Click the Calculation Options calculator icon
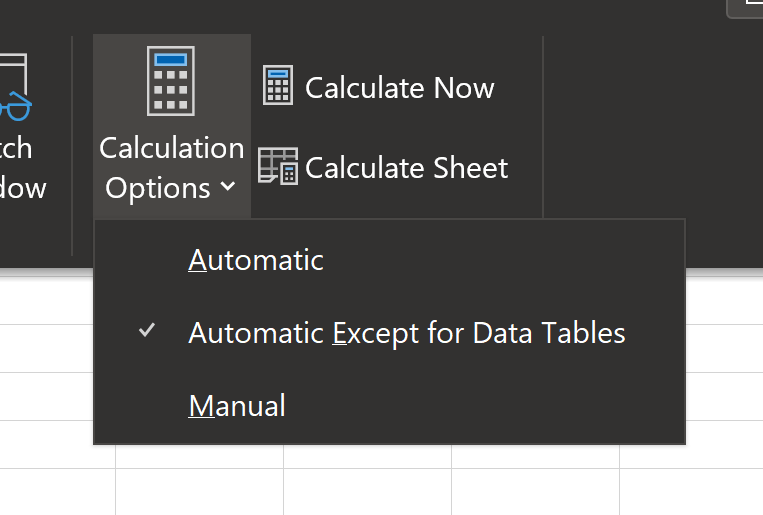The height and width of the screenshot is (515, 763). (x=170, y=80)
